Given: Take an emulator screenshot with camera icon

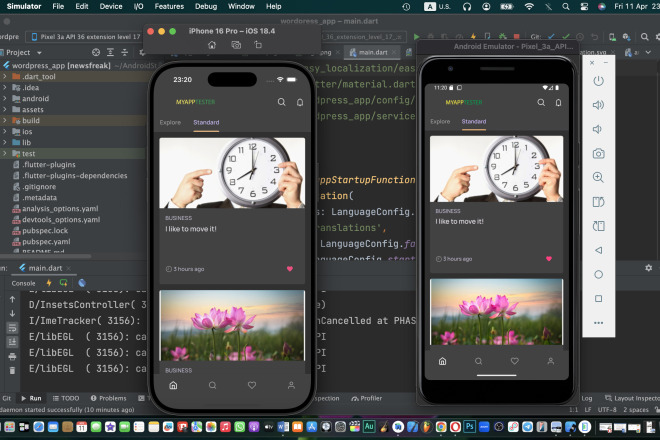Looking at the screenshot, I should coord(598,153).
